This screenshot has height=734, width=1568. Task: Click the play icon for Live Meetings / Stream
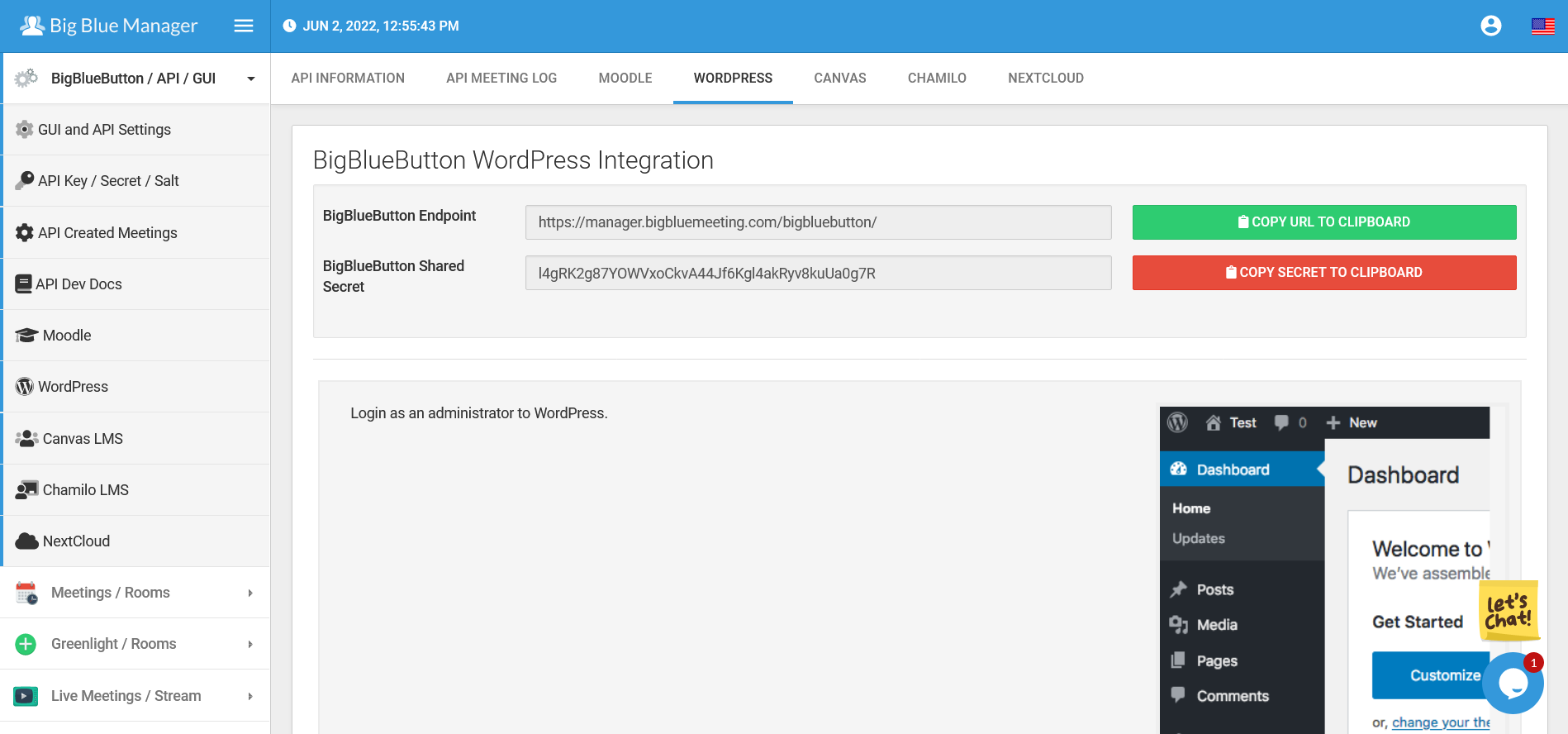[x=26, y=696]
